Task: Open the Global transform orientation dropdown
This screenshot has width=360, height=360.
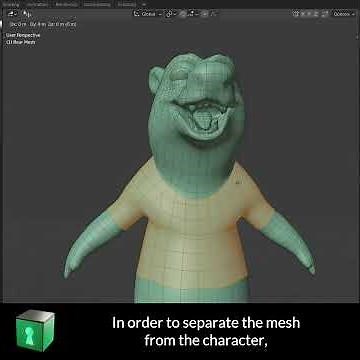Action: 148,14
